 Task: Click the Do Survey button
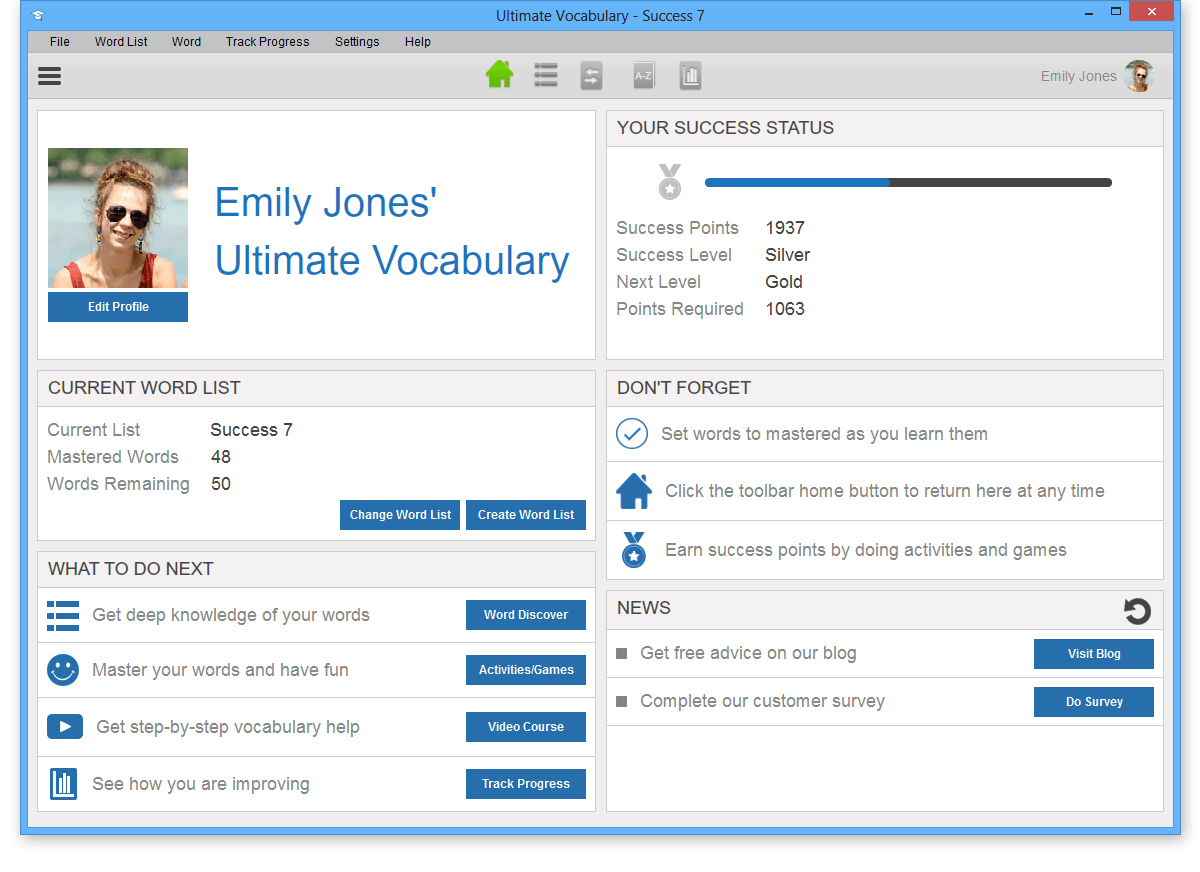(1094, 702)
